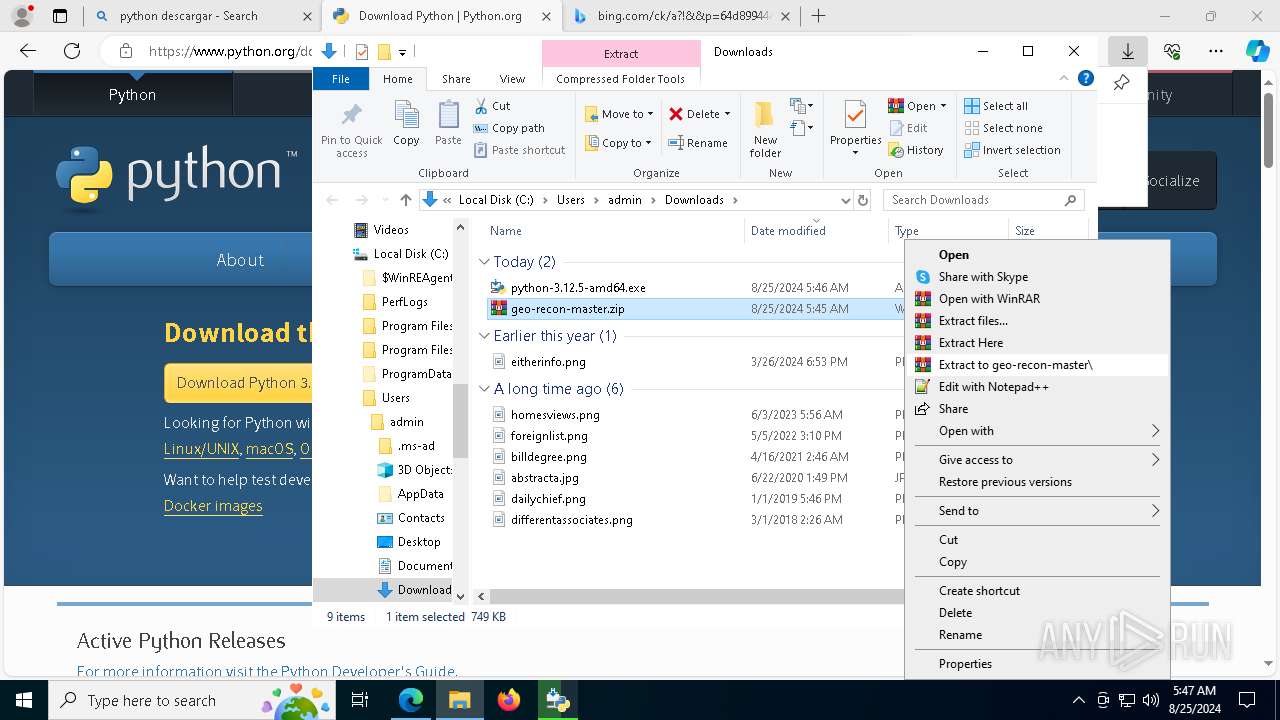
Task: Open Firefox from the taskbar
Action: coord(509,700)
